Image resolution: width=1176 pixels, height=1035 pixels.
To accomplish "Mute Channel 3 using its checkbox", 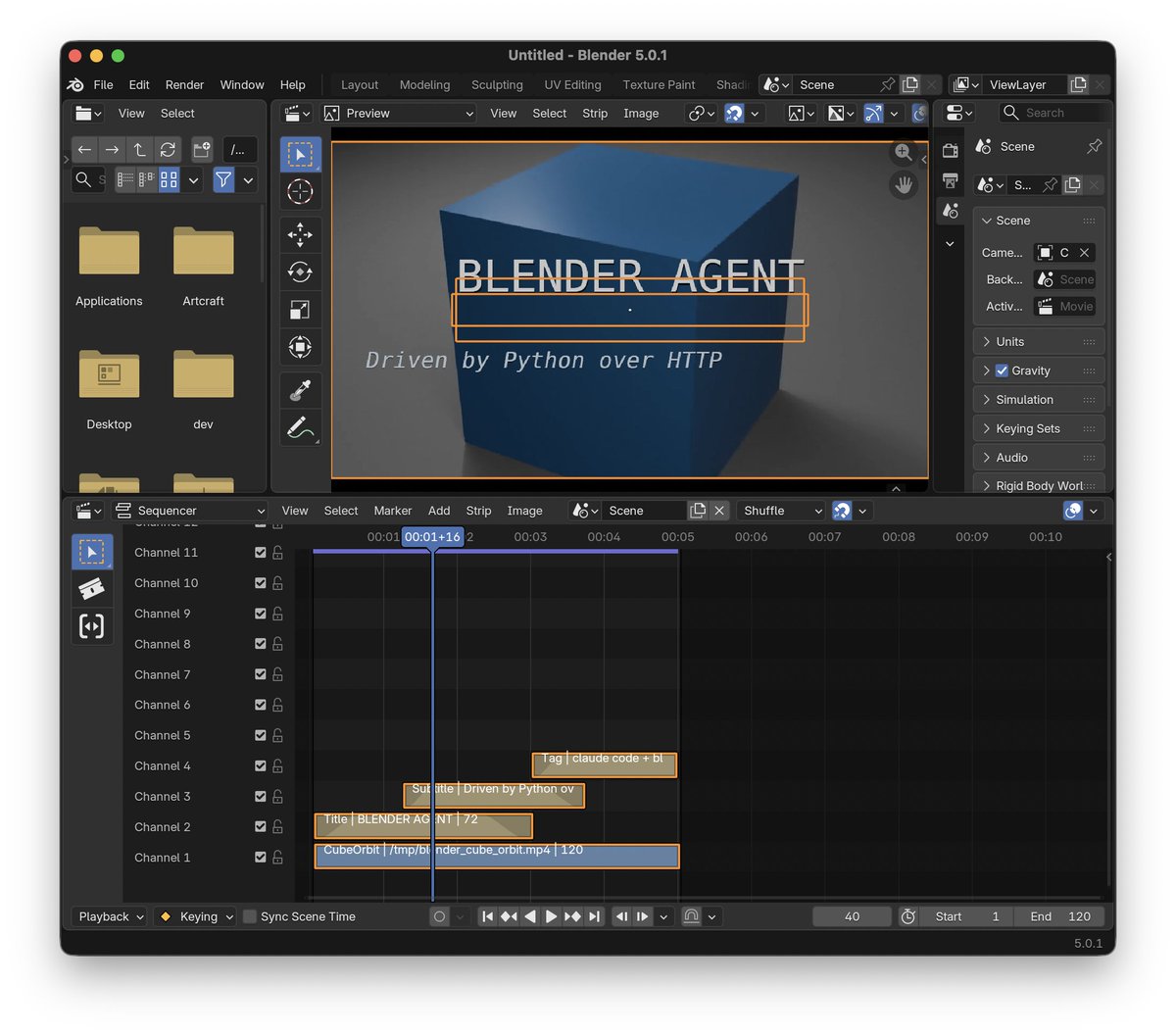I will [x=260, y=797].
